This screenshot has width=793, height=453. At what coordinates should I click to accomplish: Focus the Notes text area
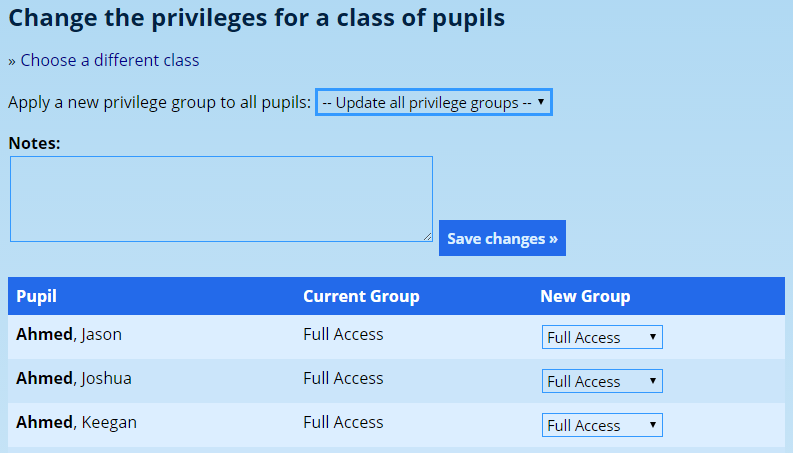pos(221,198)
